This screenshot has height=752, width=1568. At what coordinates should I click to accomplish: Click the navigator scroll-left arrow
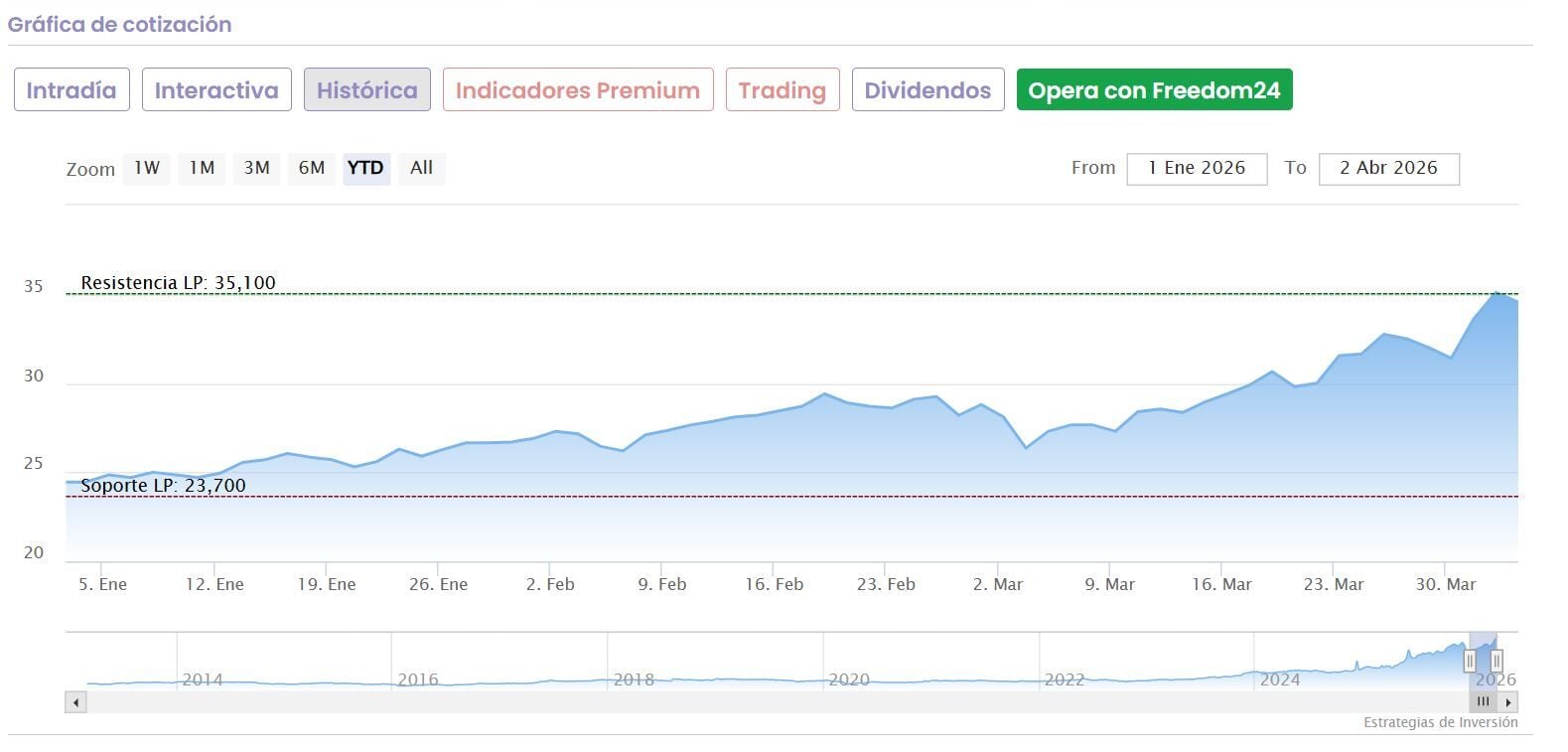point(75,702)
